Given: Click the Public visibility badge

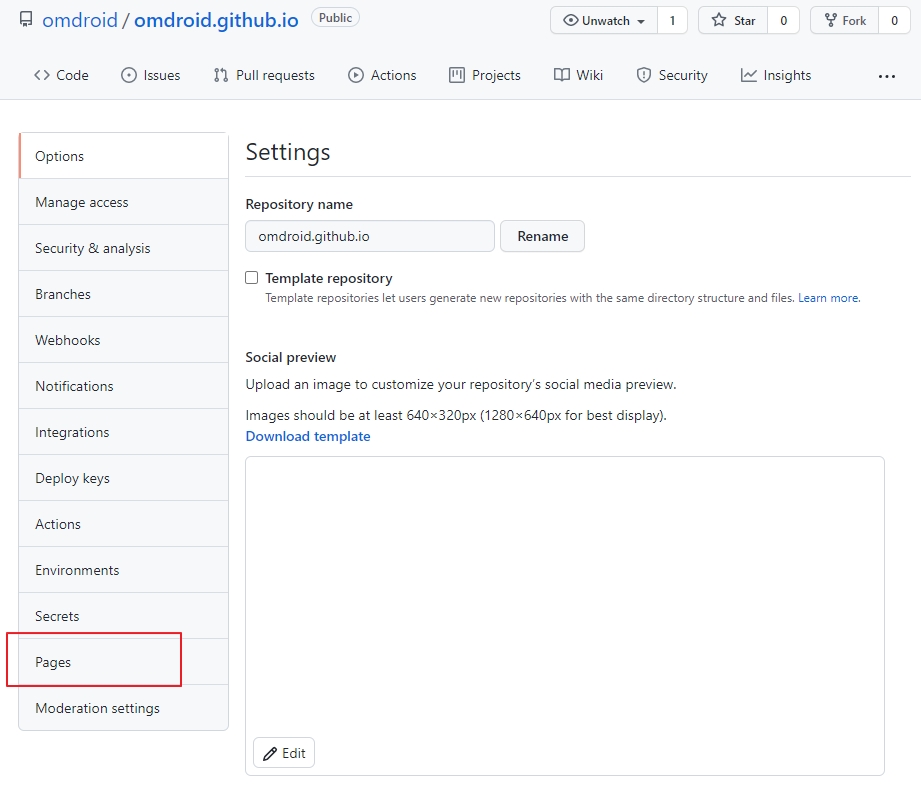Looking at the screenshot, I should coord(335,18).
